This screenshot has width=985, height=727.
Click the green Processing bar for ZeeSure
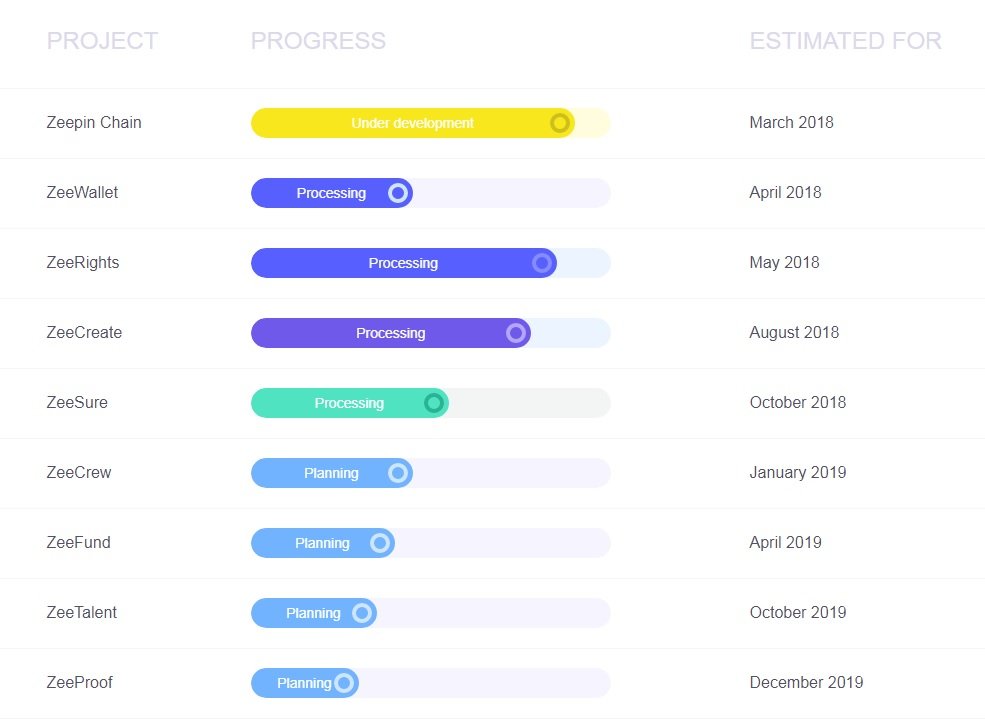click(x=350, y=403)
